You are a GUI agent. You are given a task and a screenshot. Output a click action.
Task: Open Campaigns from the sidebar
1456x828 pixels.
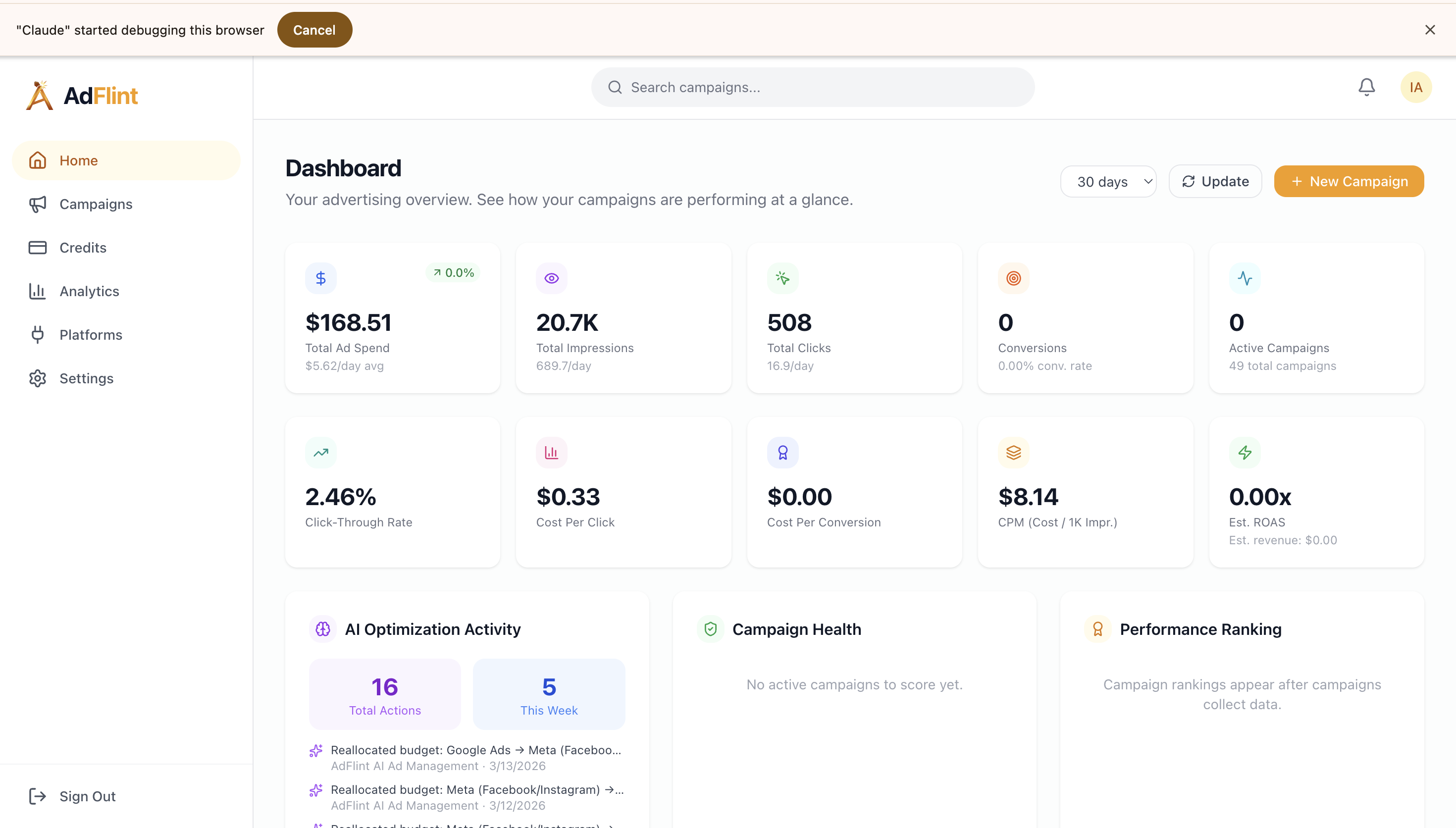[x=126, y=204]
